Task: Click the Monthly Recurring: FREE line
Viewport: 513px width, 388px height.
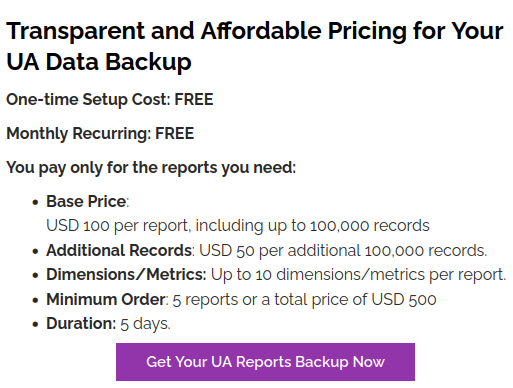Action: coord(100,134)
